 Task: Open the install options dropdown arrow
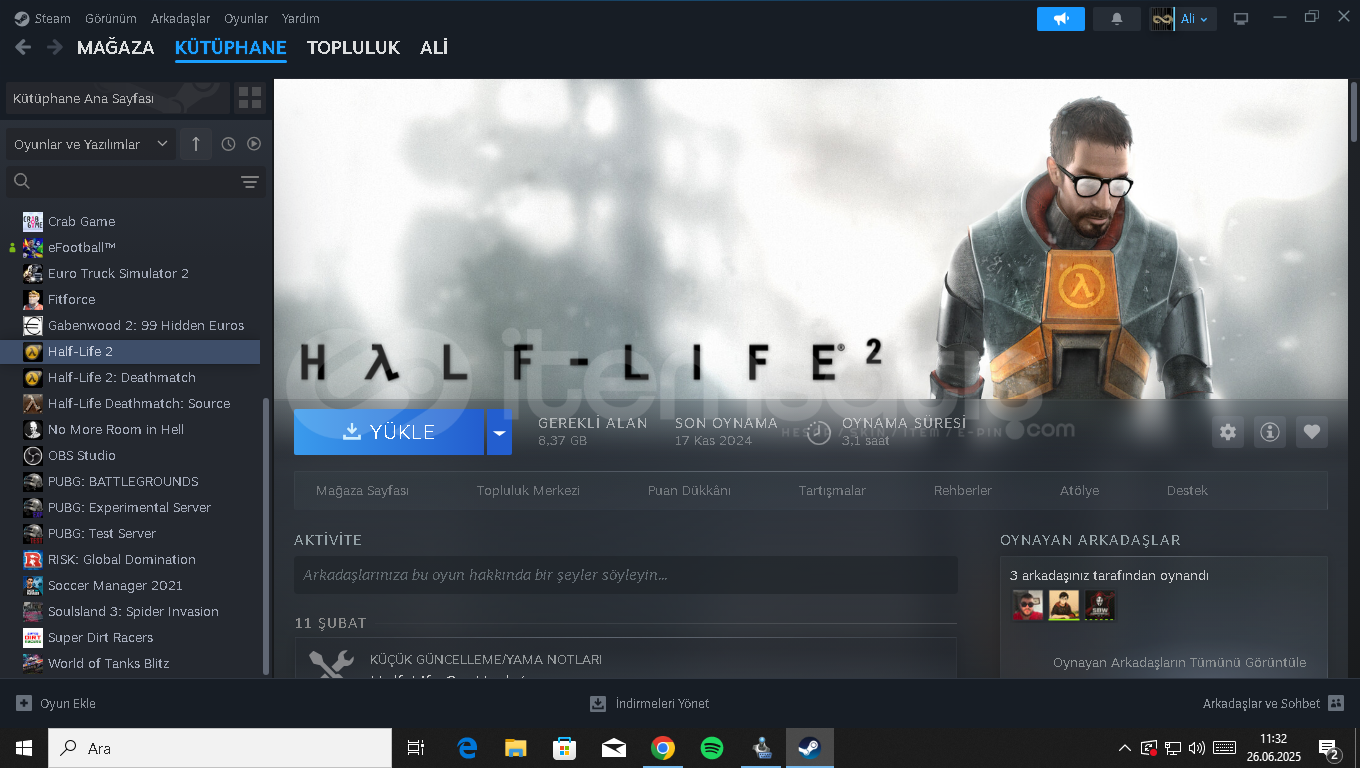(500, 432)
